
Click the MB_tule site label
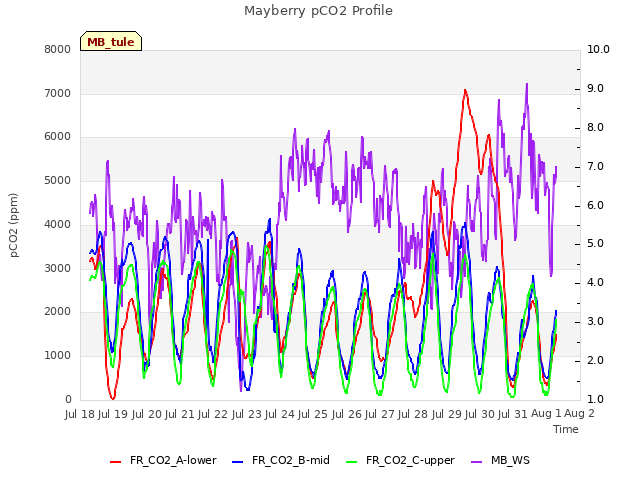click(x=111, y=42)
